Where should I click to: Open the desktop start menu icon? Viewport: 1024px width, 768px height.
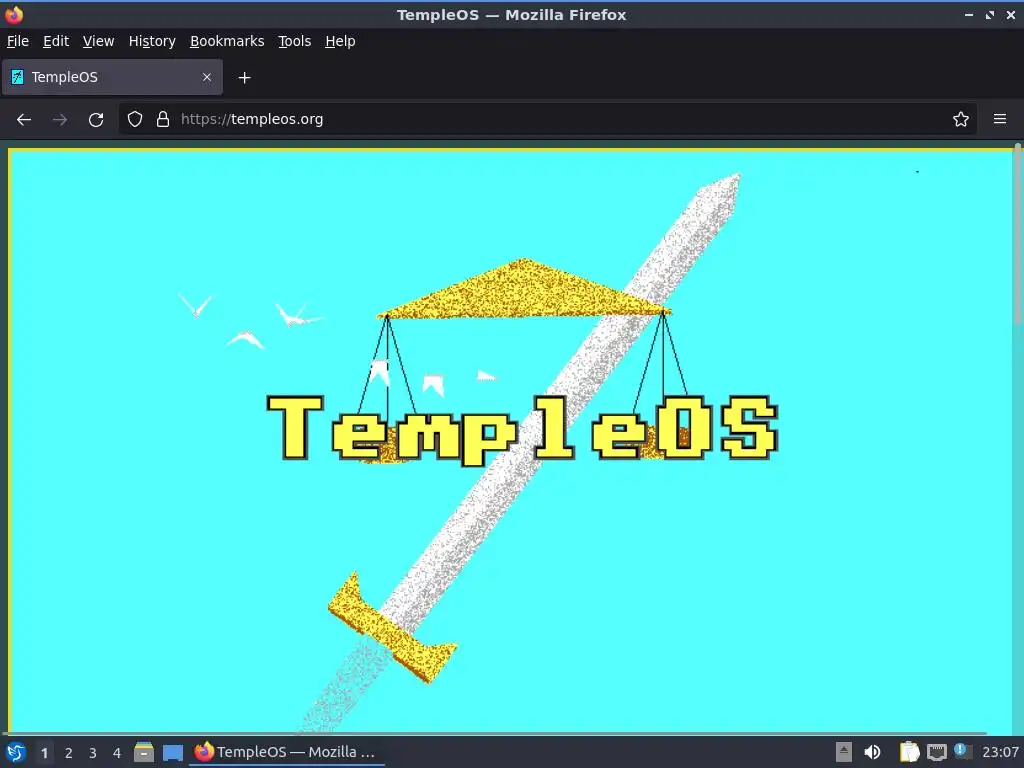pyautogui.click(x=16, y=752)
